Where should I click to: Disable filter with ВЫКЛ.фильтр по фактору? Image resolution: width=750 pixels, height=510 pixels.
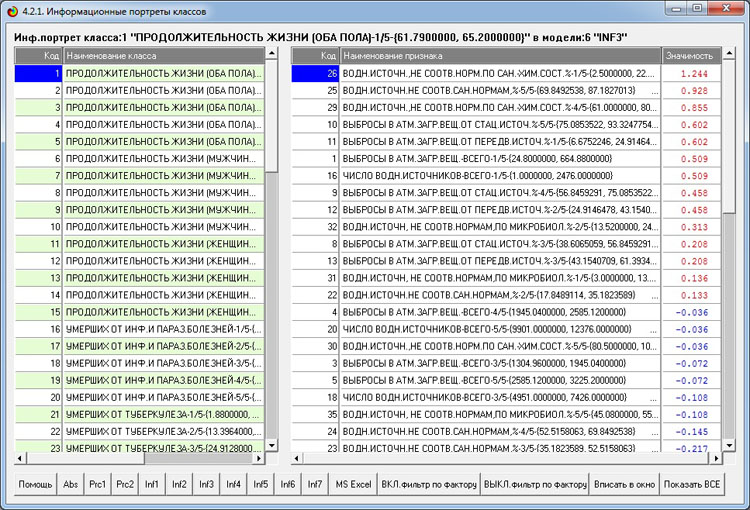tap(535, 484)
